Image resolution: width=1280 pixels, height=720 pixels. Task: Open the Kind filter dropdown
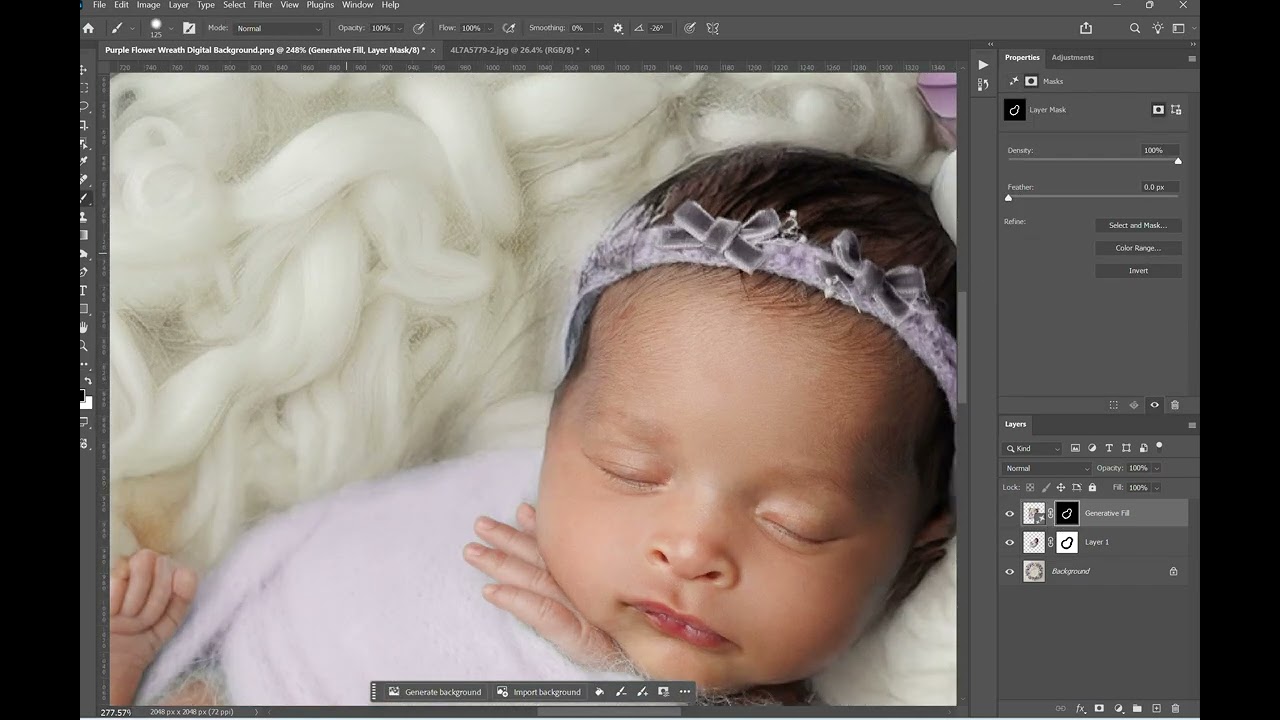(1033, 448)
